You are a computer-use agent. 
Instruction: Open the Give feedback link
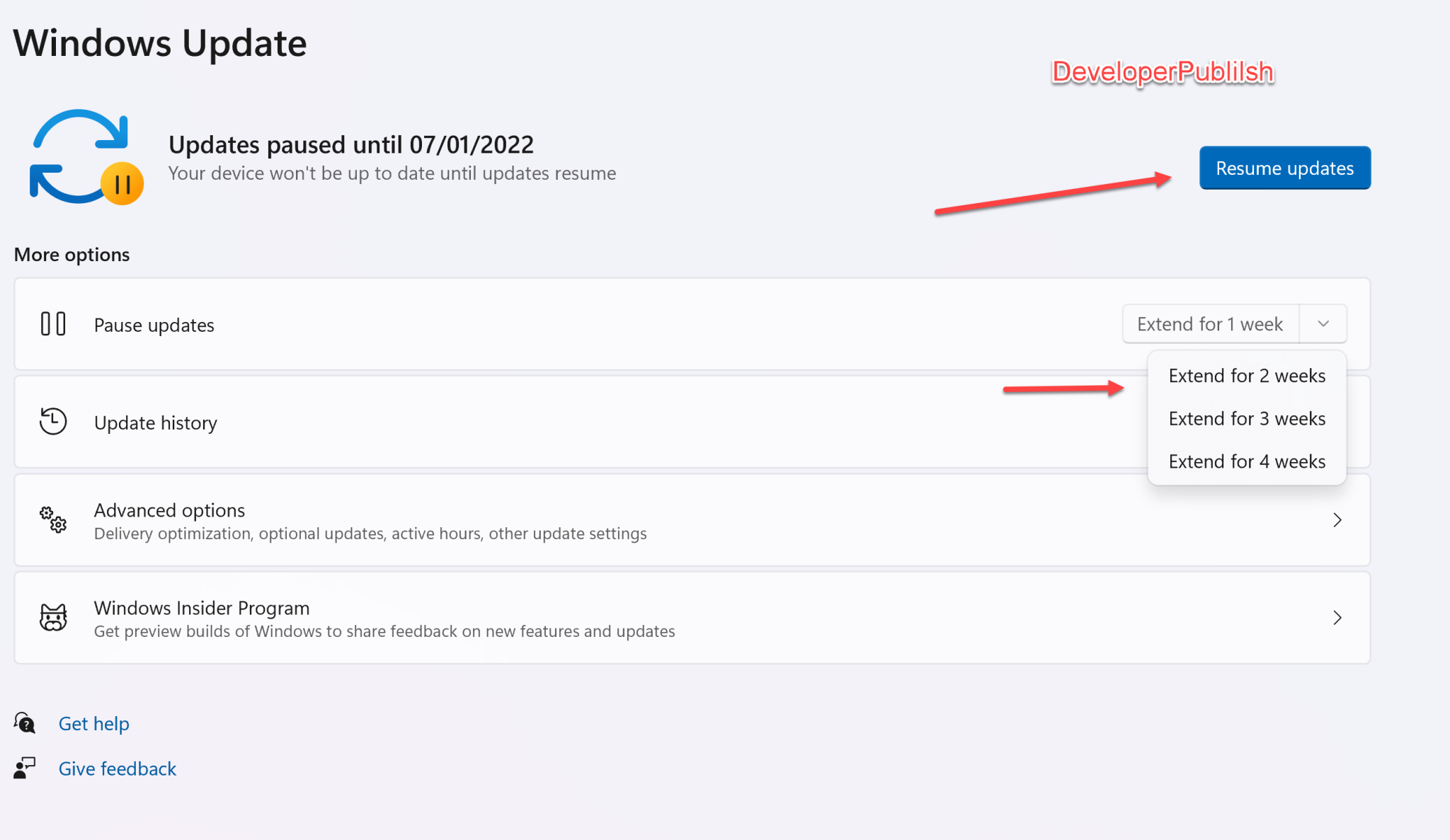[118, 769]
